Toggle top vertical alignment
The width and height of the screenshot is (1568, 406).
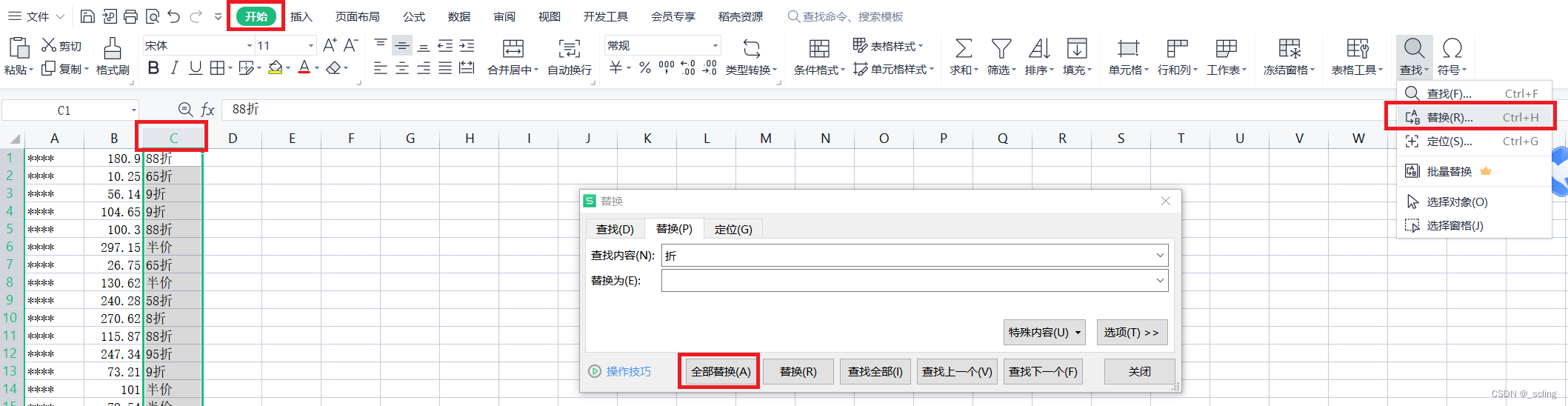[381, 45]
